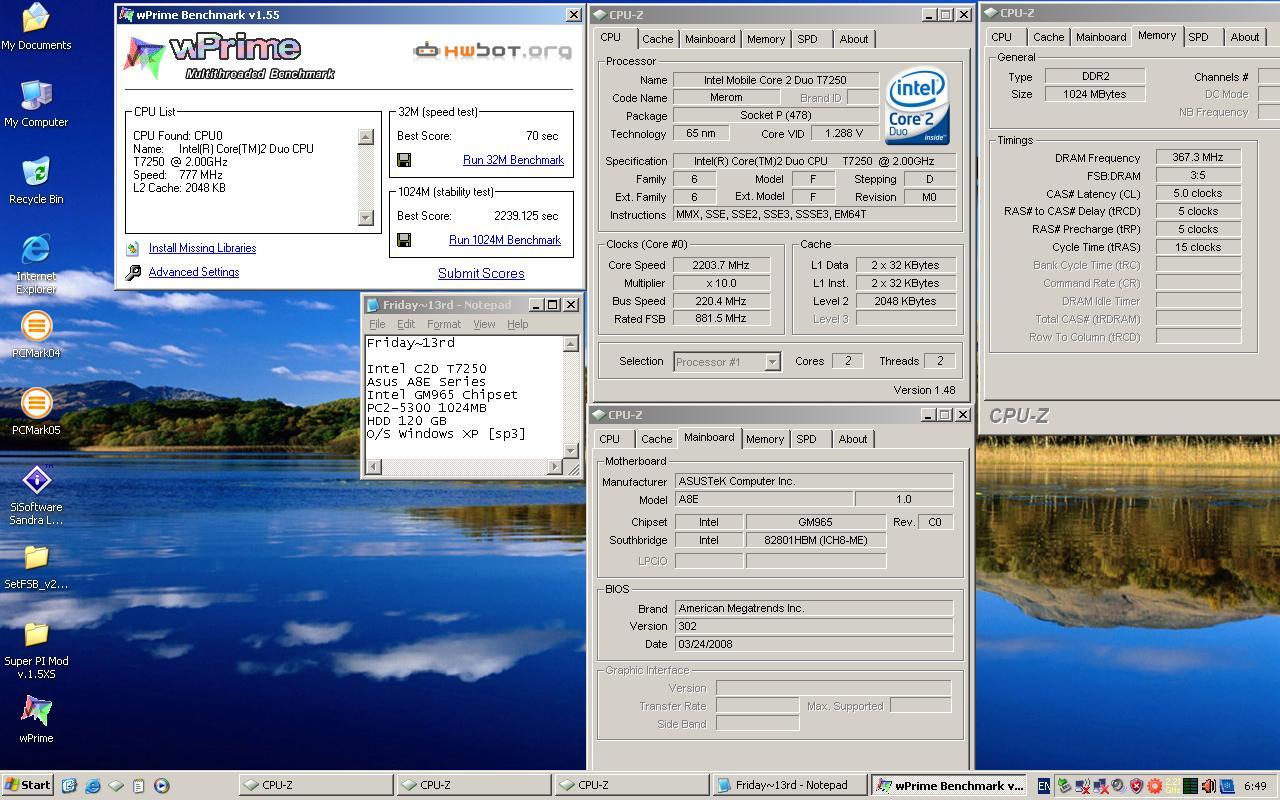Click the save icon beside Run 1024M Benchmark

click(x=404, y=240)
